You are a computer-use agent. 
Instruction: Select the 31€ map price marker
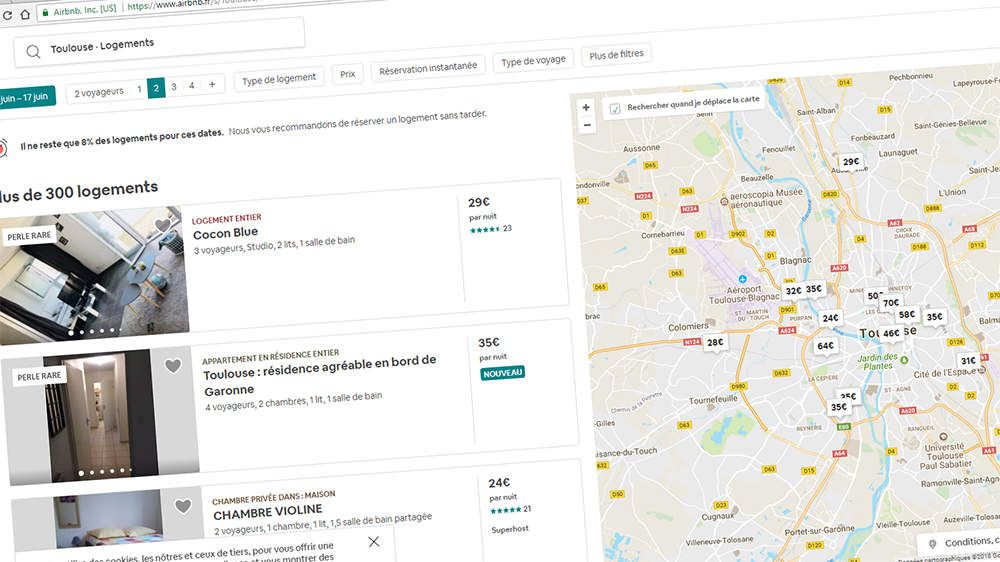click(968, 360)
